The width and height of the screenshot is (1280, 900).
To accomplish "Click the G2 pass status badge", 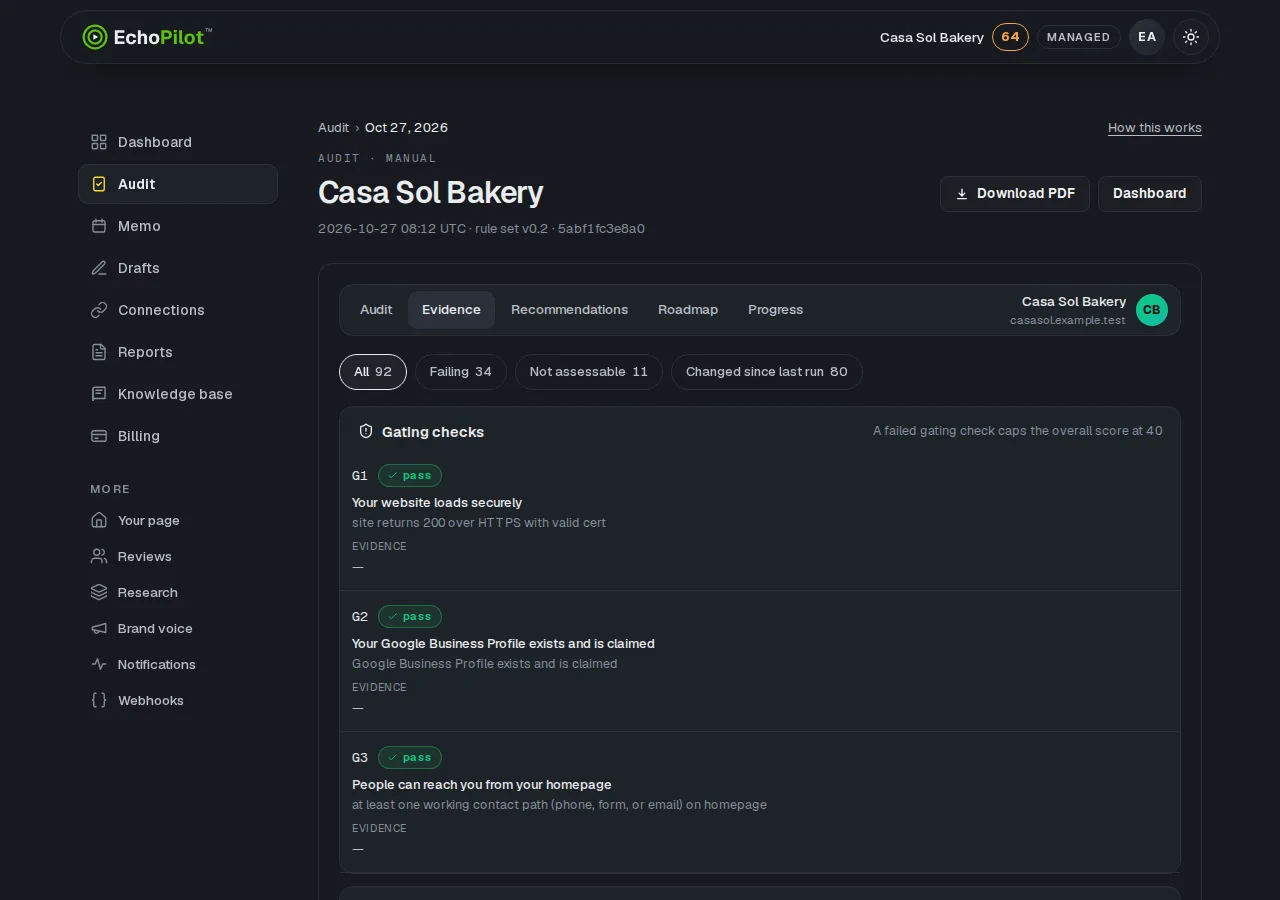I will 410,617.
